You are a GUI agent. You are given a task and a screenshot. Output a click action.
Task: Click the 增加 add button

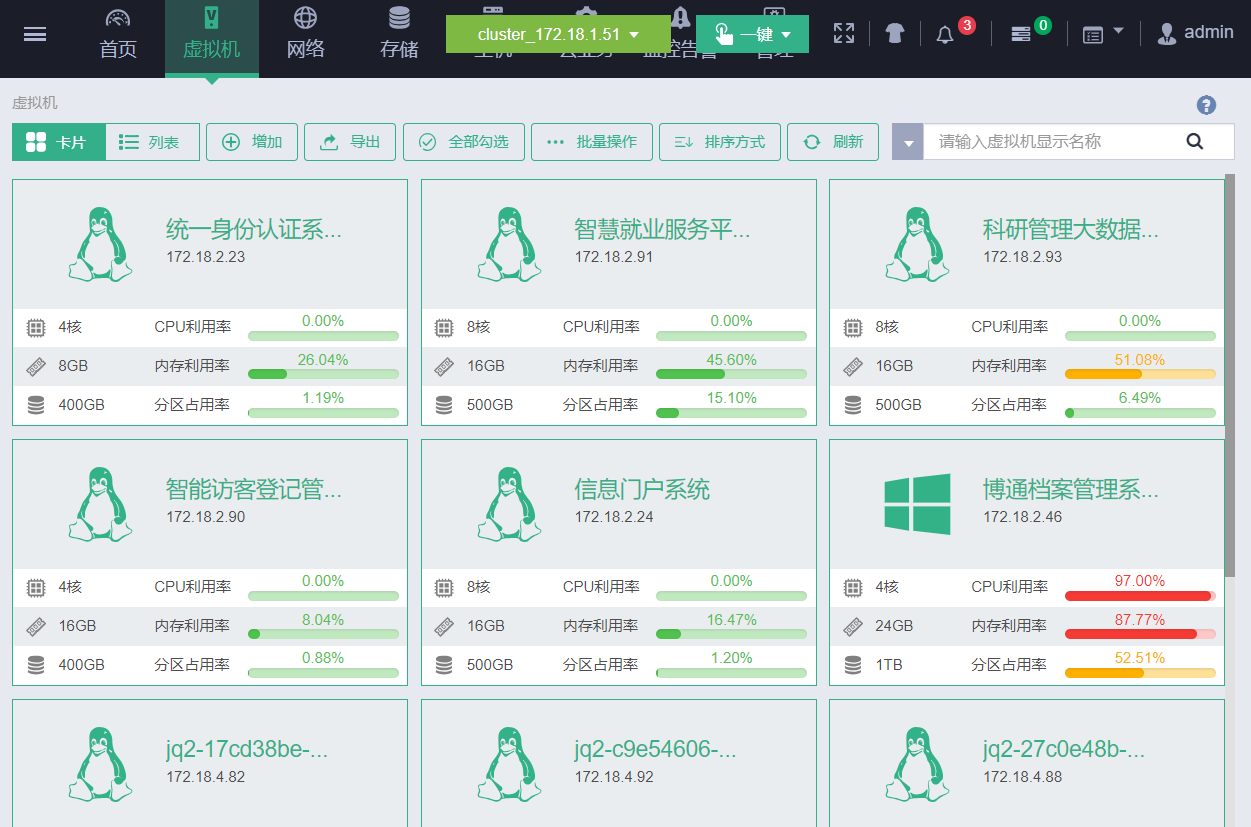252,142
